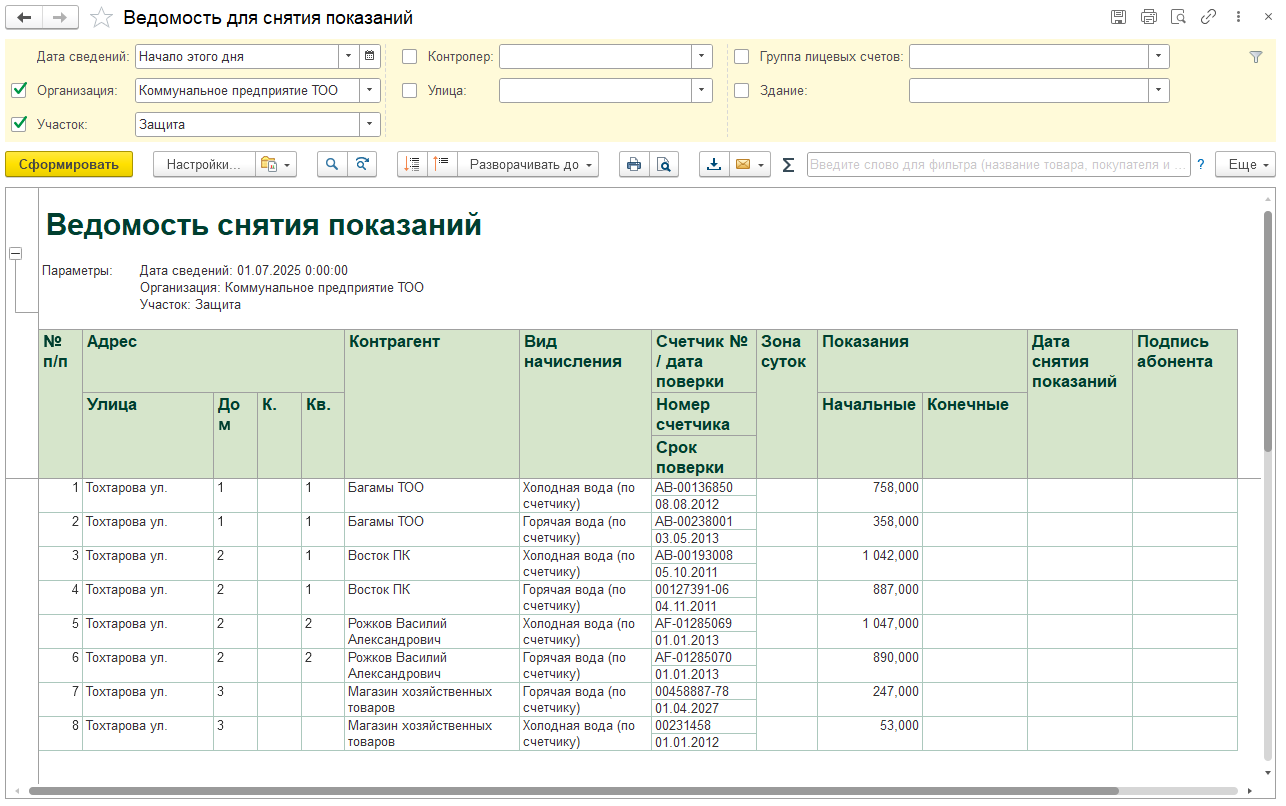This screenshot has height=806, width=1286.
Task: Click the Контрагент column header
Action: pos(432,404)
